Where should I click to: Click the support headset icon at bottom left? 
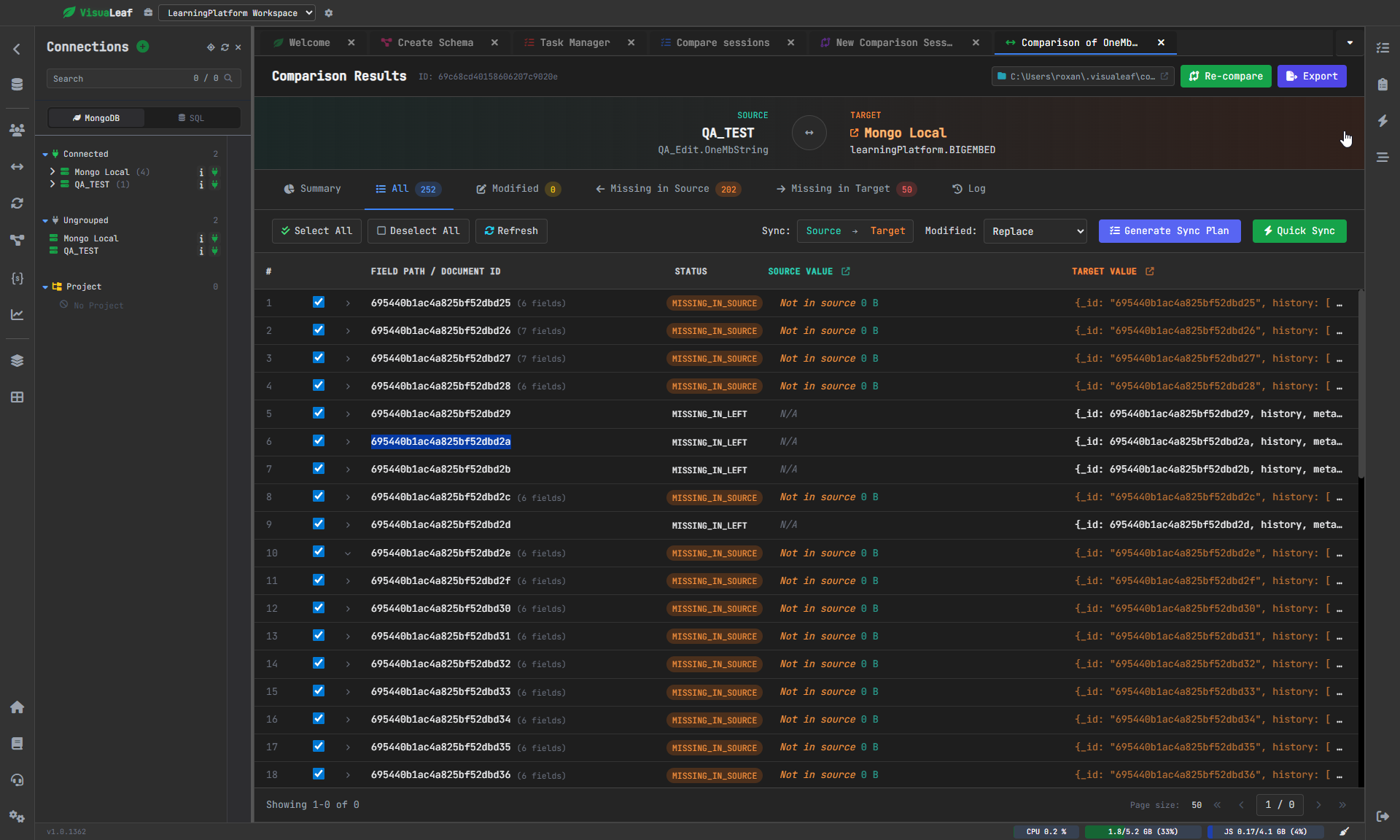click(17, 780)
